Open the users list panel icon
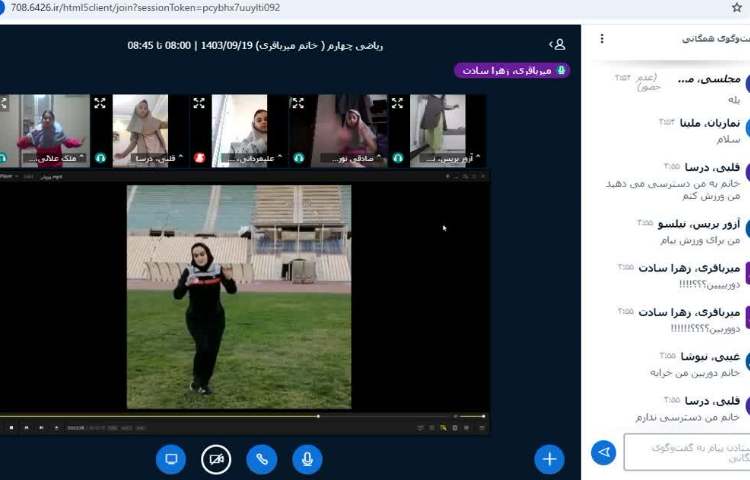This screenshot has height=480, width=750. click(558, 45)
